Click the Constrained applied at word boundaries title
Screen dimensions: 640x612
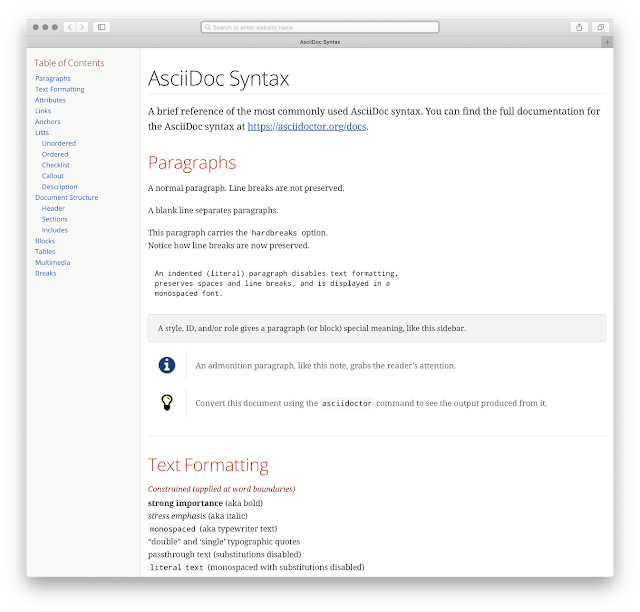pos(221,489)
